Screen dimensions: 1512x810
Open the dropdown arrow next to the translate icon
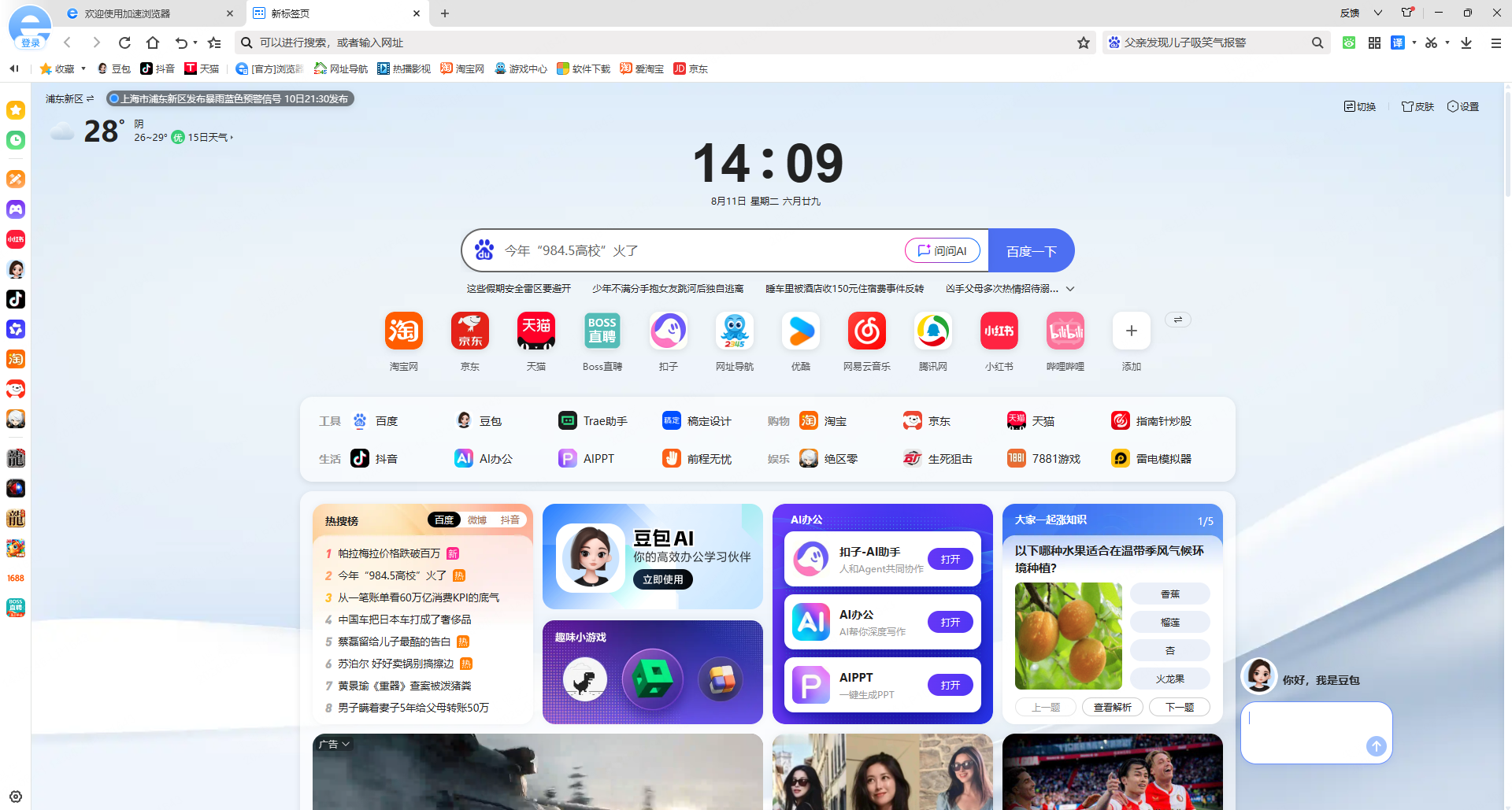click(x=1414, y=43)
